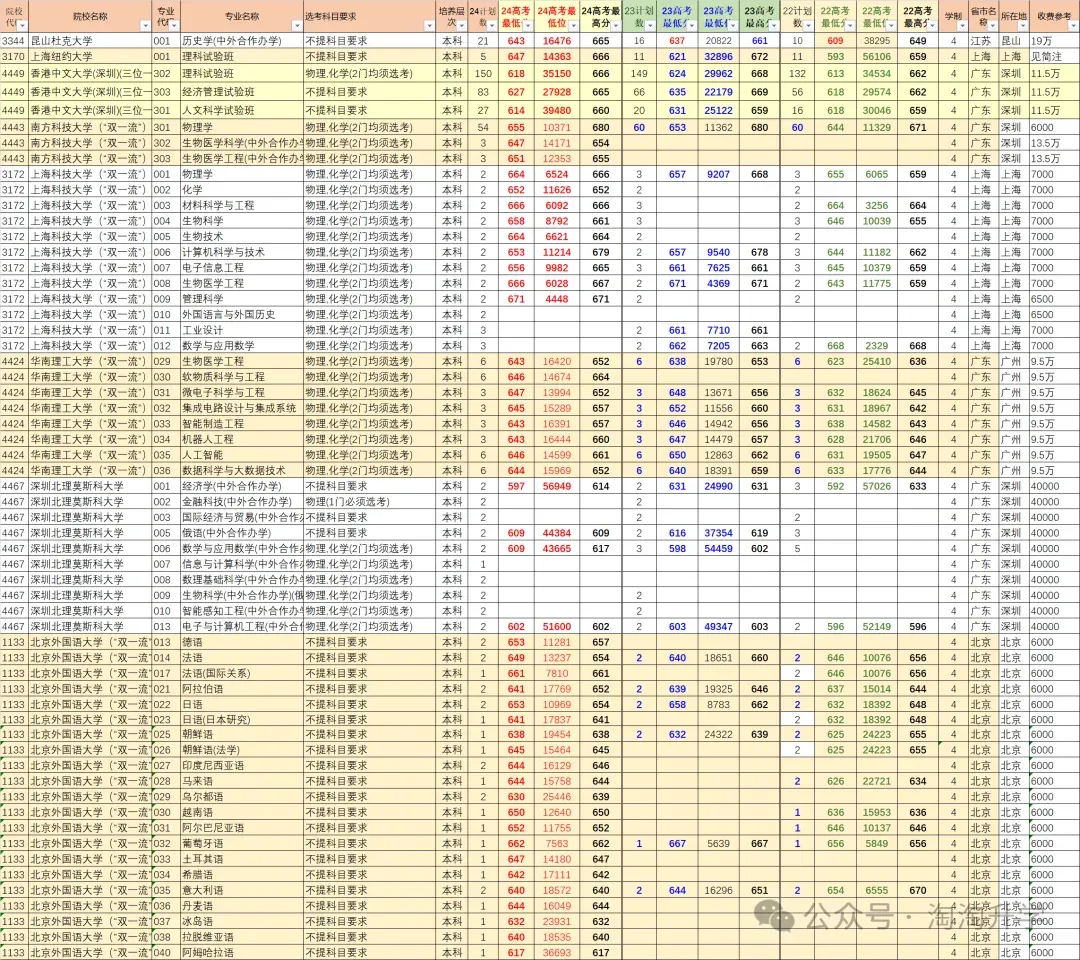Open the 院校名称 column filter dropdown
The height and width of the screenshot is (960, 1080).
coord(145,25)
